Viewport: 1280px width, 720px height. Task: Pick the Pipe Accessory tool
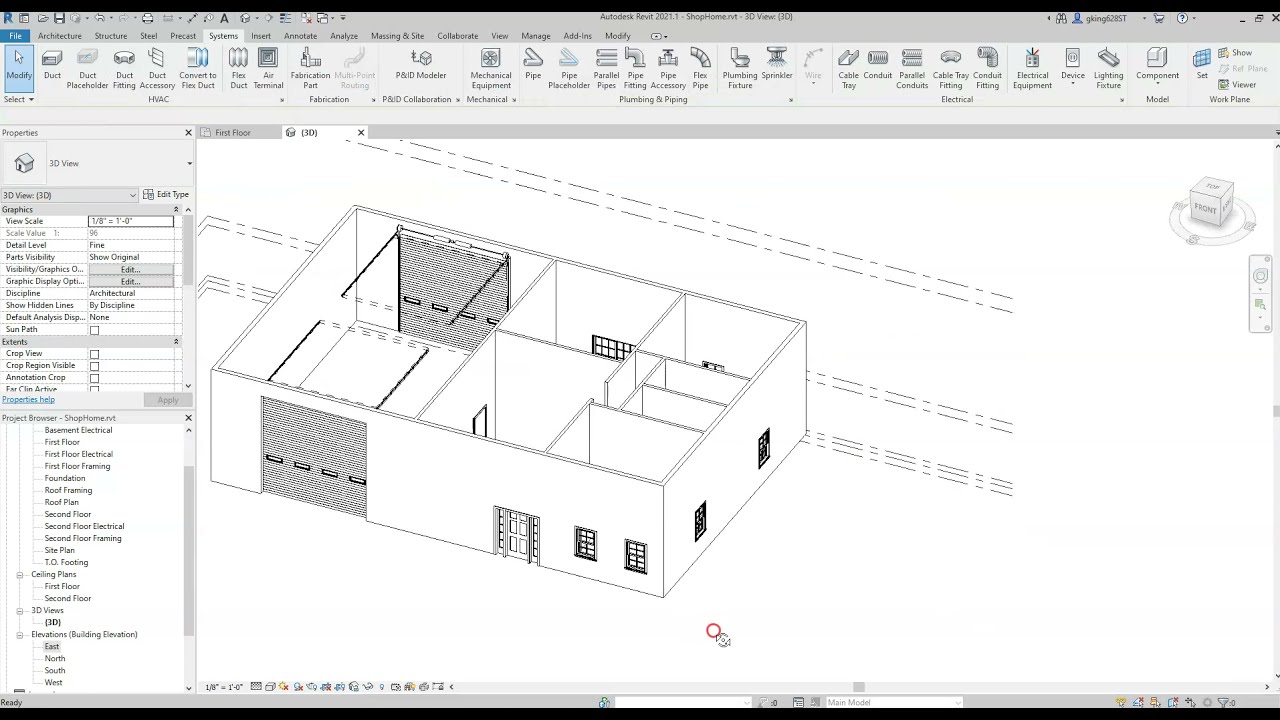(668, 68)
